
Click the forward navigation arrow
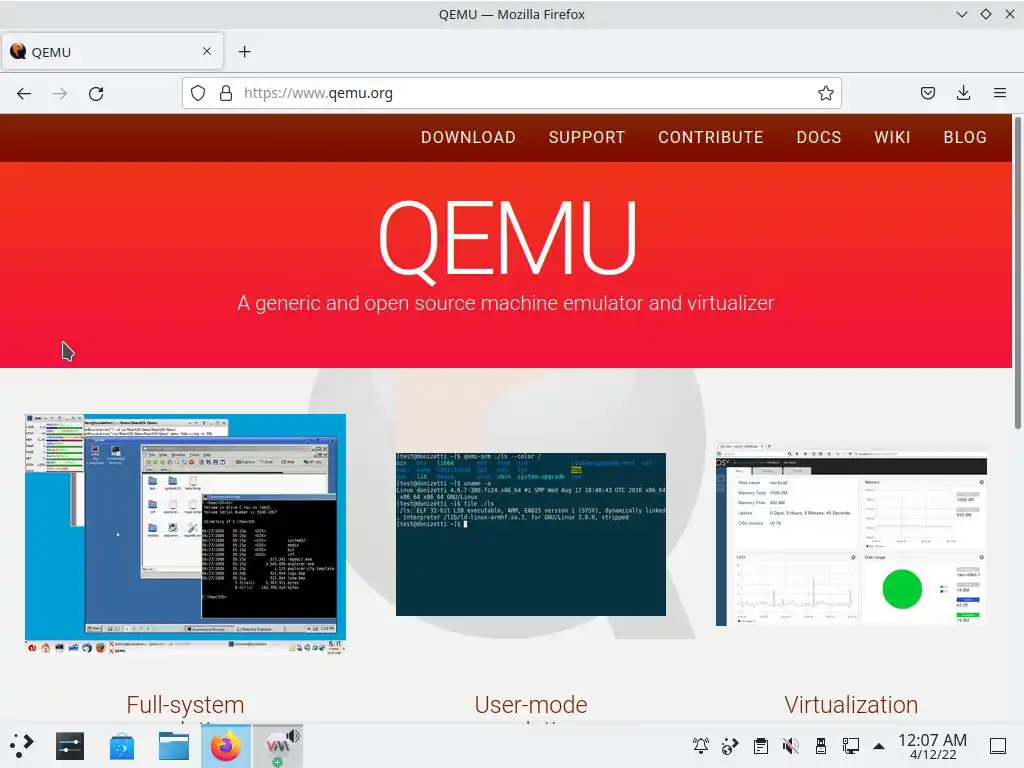click(x=60, y=93)
